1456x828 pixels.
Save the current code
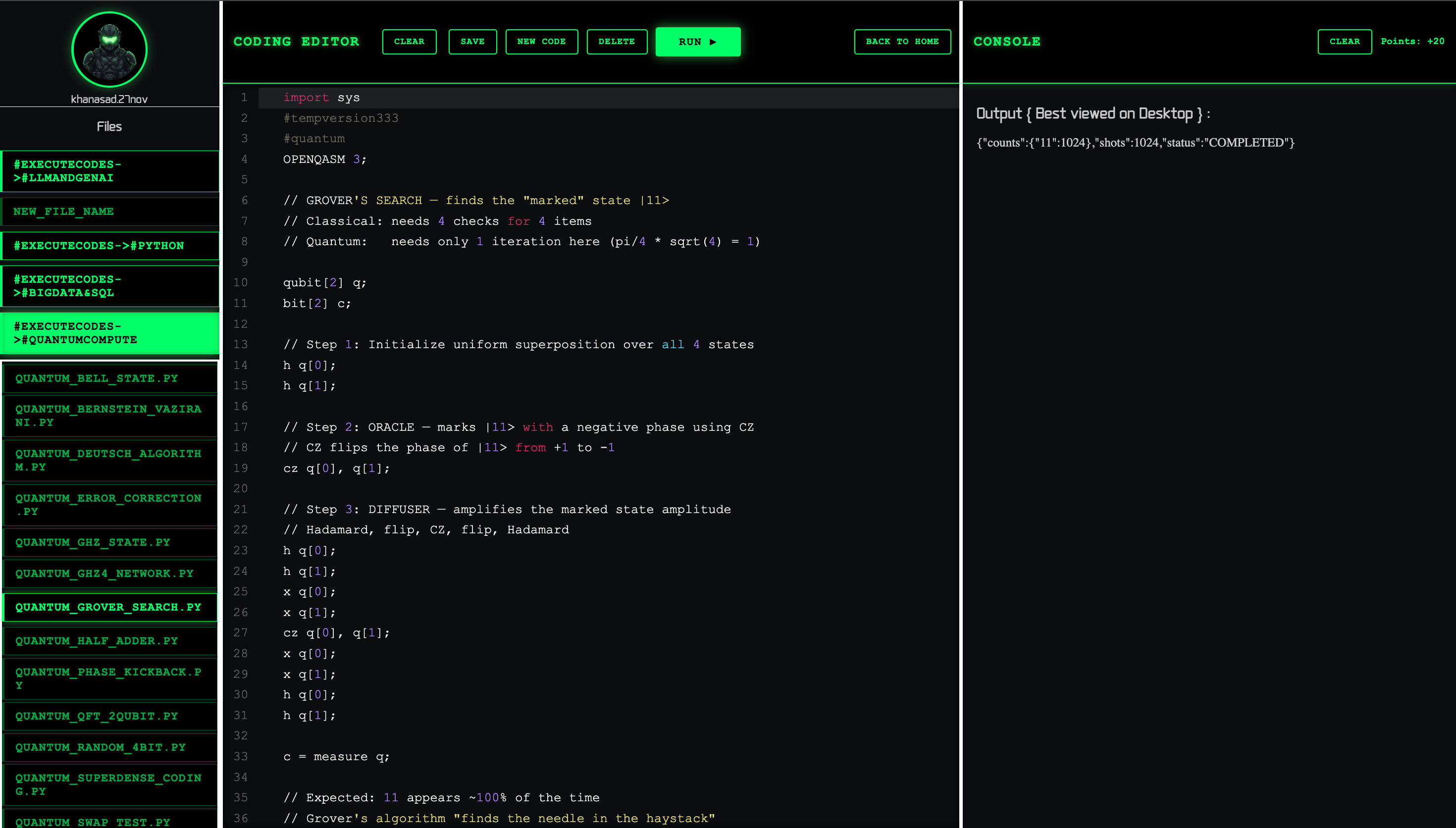(x=472, y=42)
